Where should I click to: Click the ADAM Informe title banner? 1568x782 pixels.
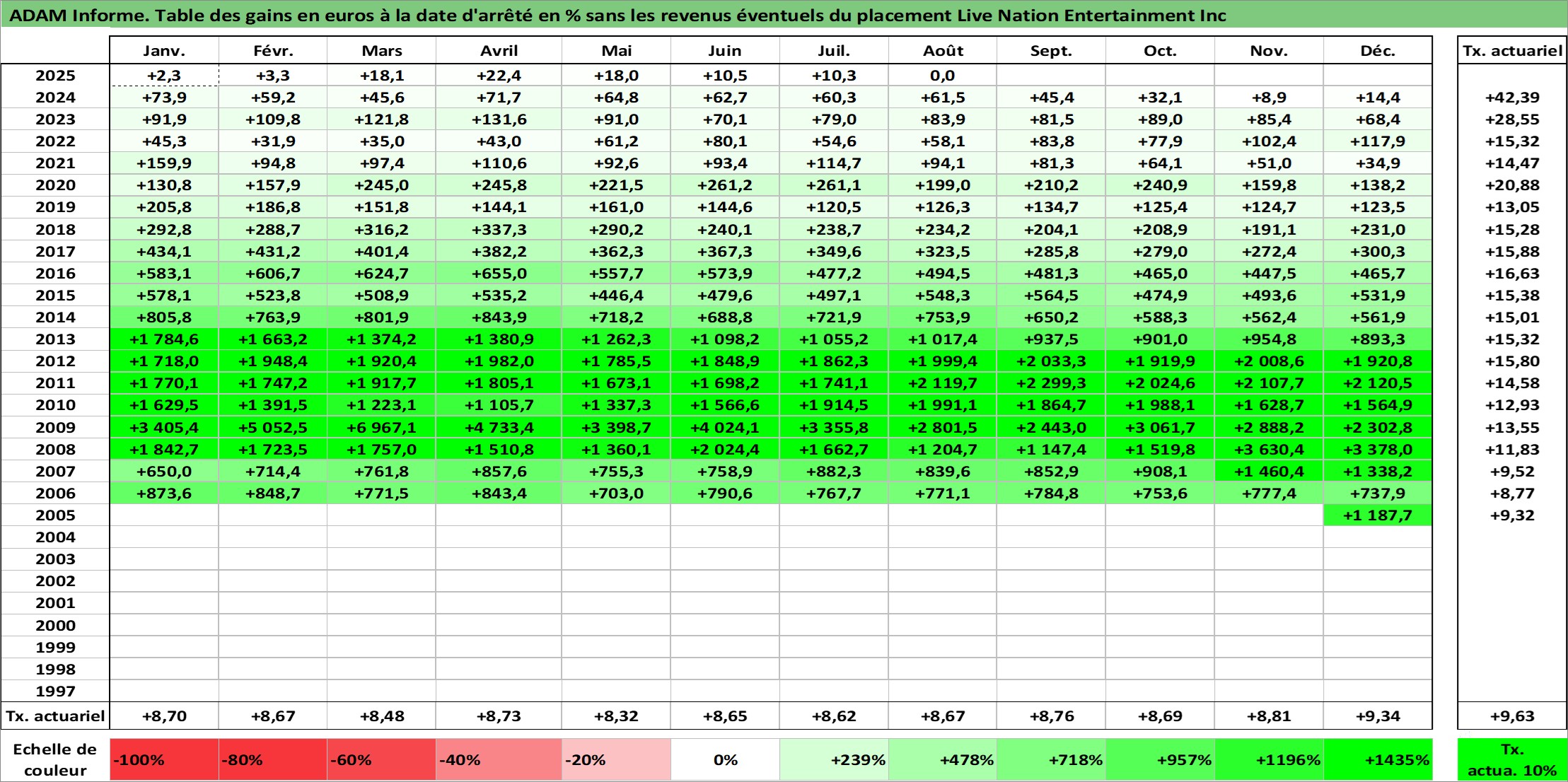(x=784, y=15)
